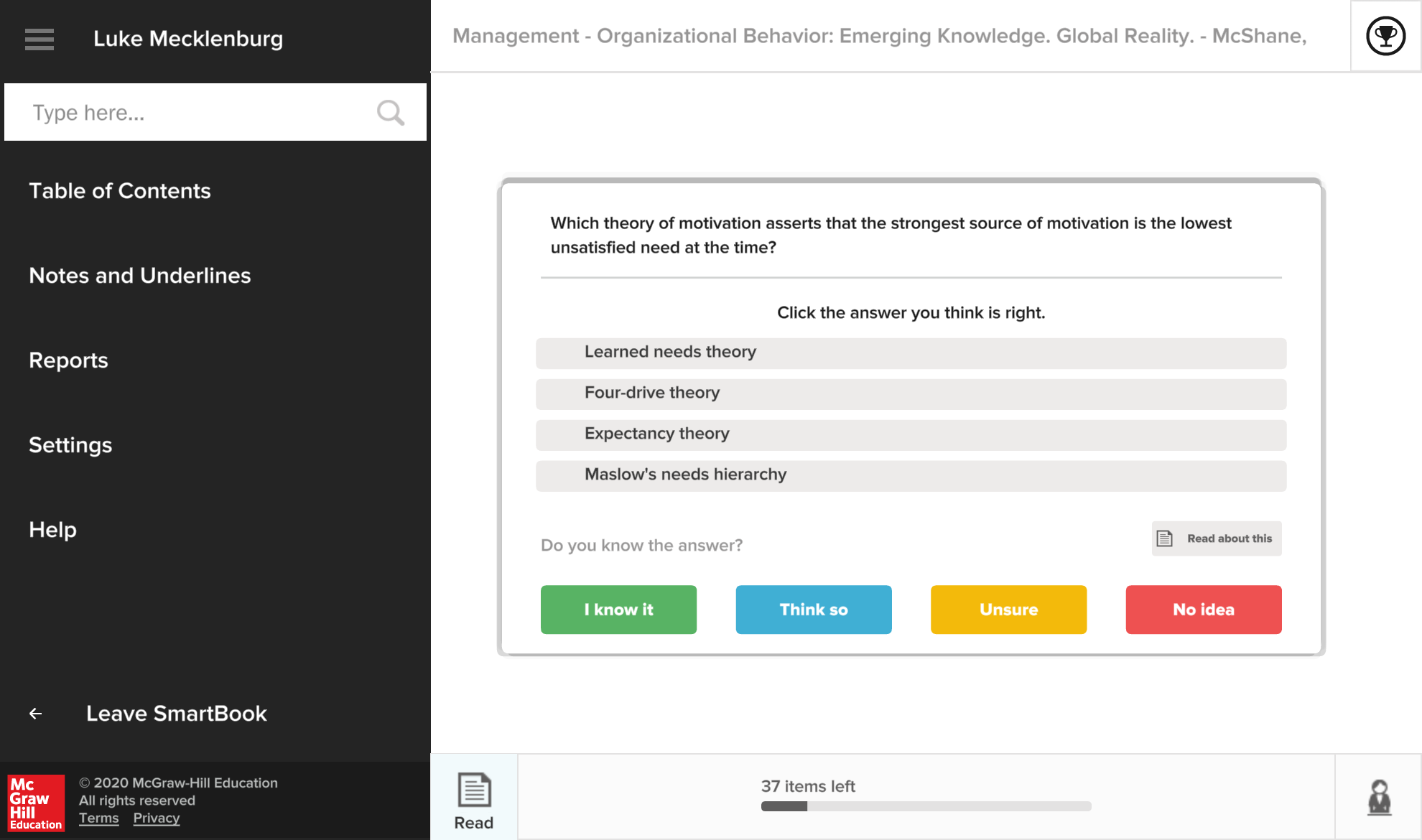Open the Privacy link
This screenshot has height=840, width=1422.
pos(157,818)
